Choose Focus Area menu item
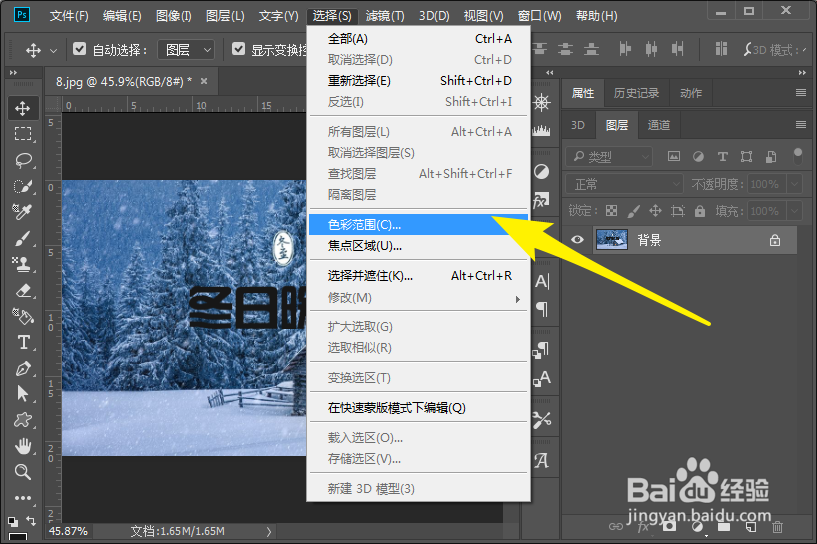The width and height of the screenshot is (817, 544). (x=418, y=246)
